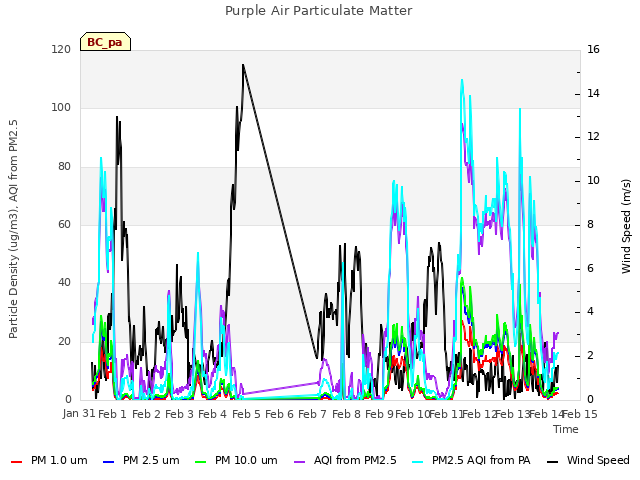Click the Time x-axis label

pyautogui.click(x=566, y=429)
